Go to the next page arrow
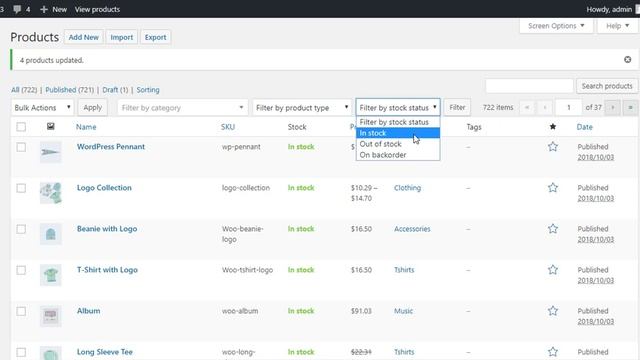Image resolution: width=640 pixels, height=360 pixels. 612,107
